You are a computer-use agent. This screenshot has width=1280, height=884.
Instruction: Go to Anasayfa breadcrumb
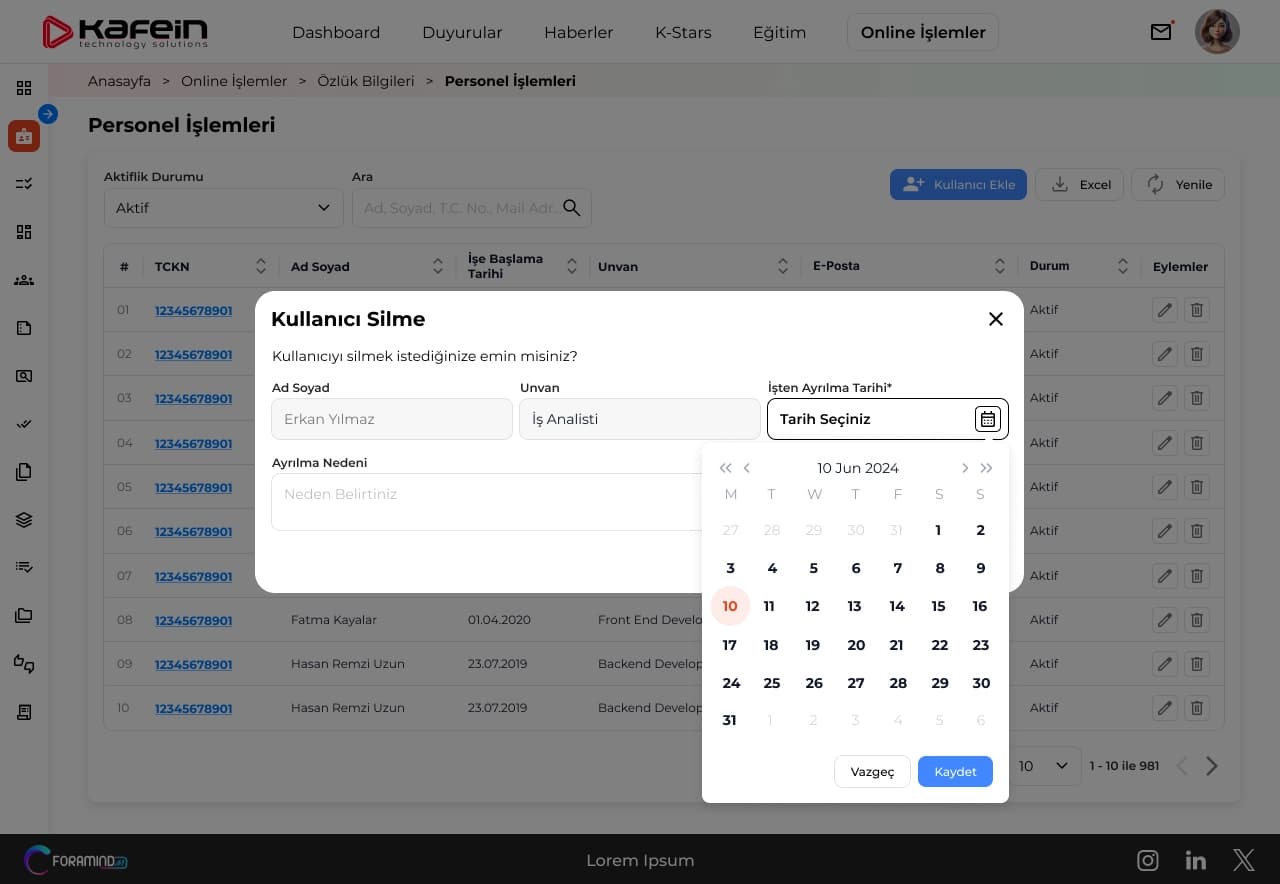[119, 81]
